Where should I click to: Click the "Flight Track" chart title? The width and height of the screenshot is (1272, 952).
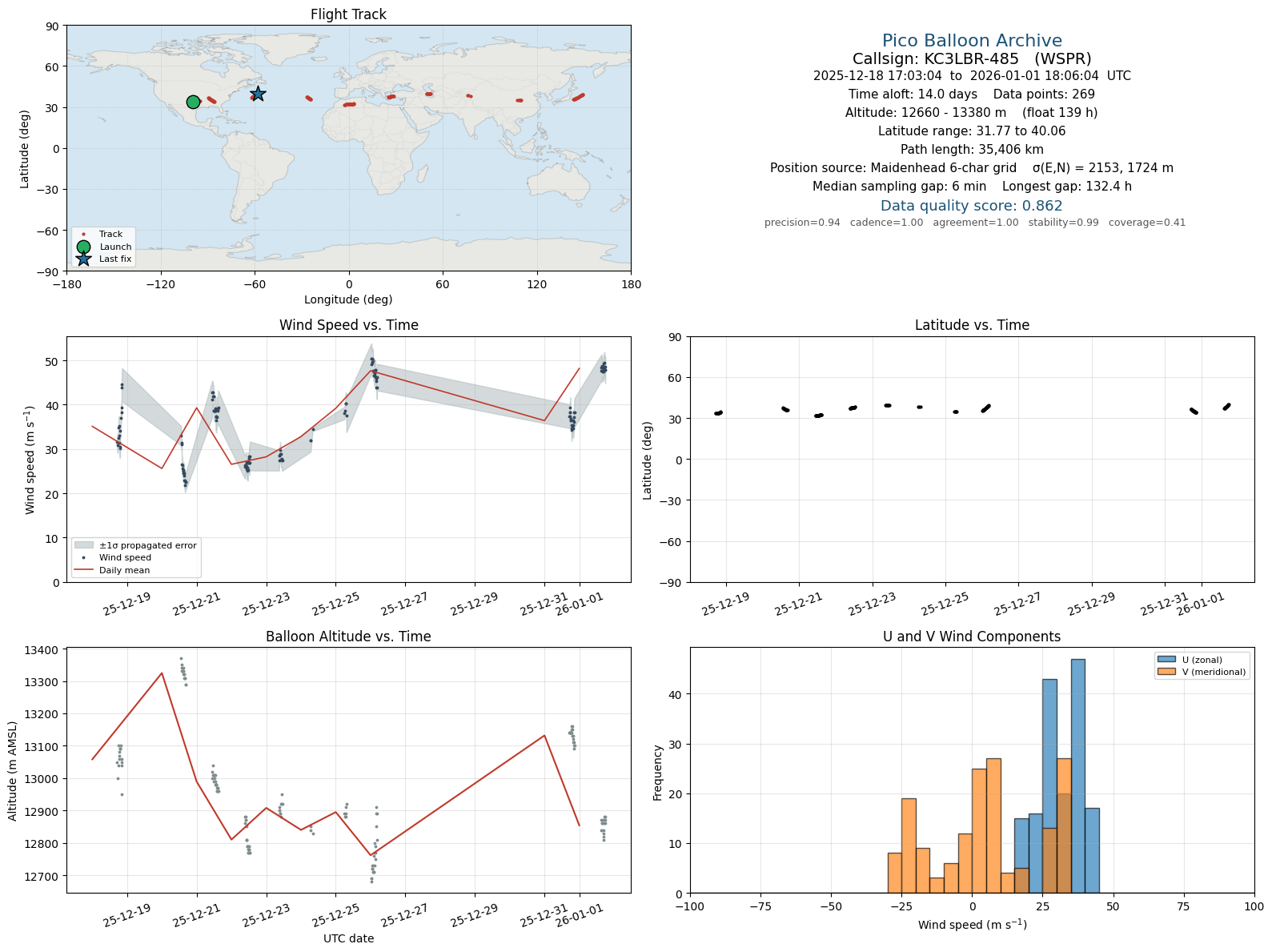pyautogui.click(x=348, y=14)
